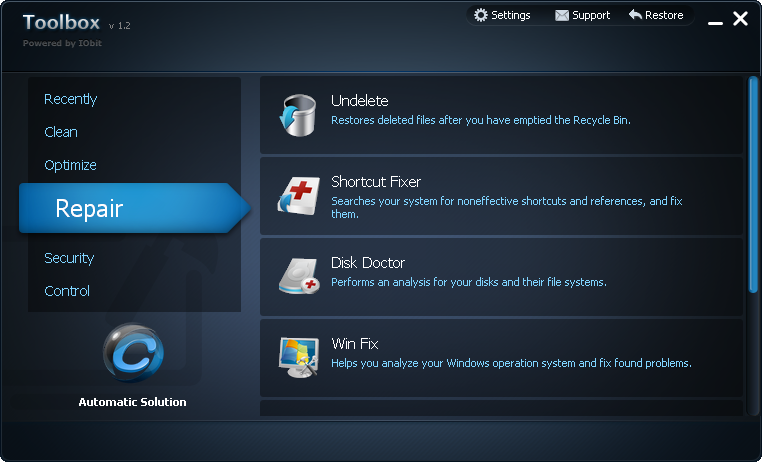The width and height of the screenshot is (762, 462).
Task: Click 'Searches your system for noneffective shortcuts' text
Action: [x=507, y=207]
